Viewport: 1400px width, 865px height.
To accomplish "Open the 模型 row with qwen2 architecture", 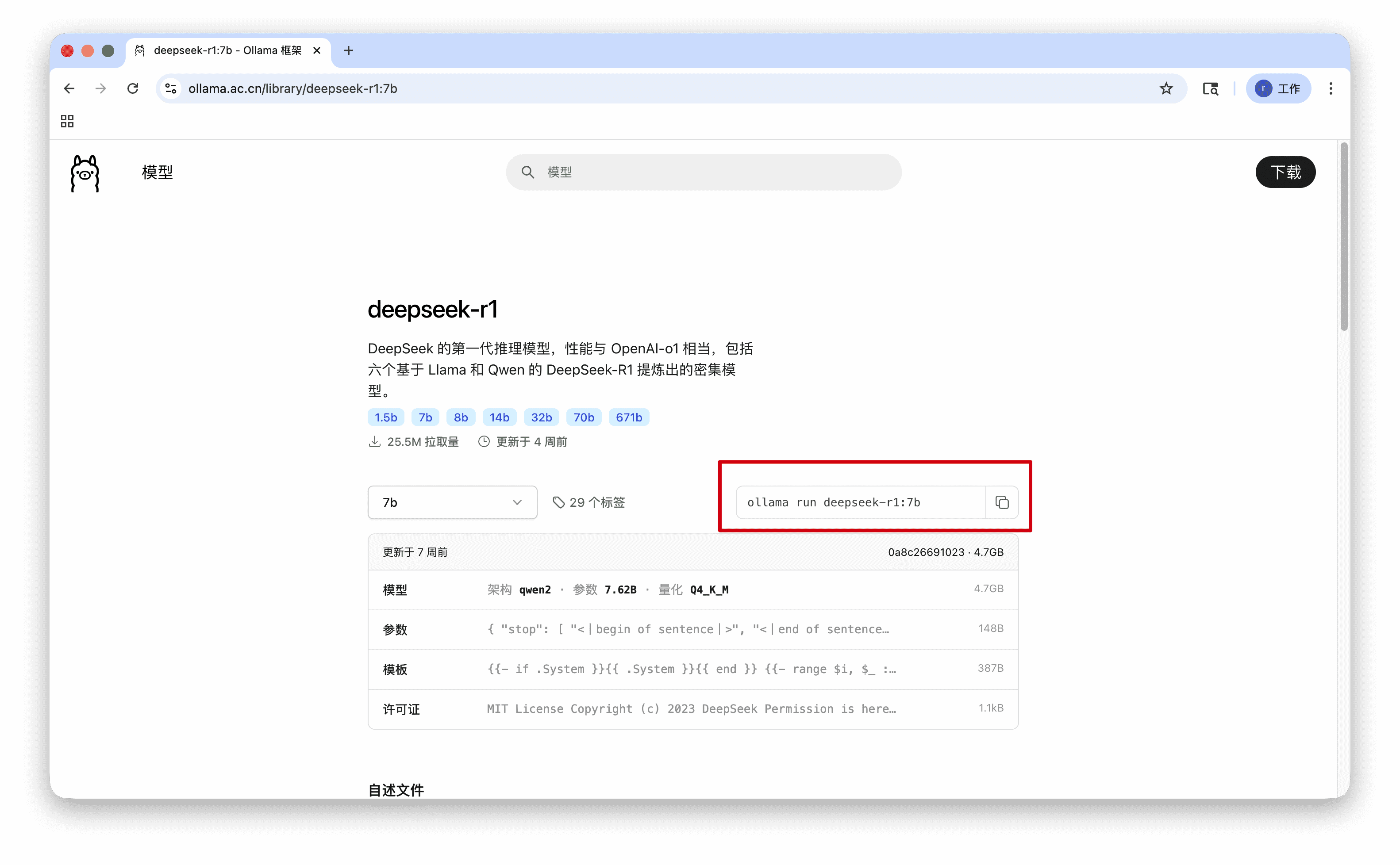I will pos(693,590).
